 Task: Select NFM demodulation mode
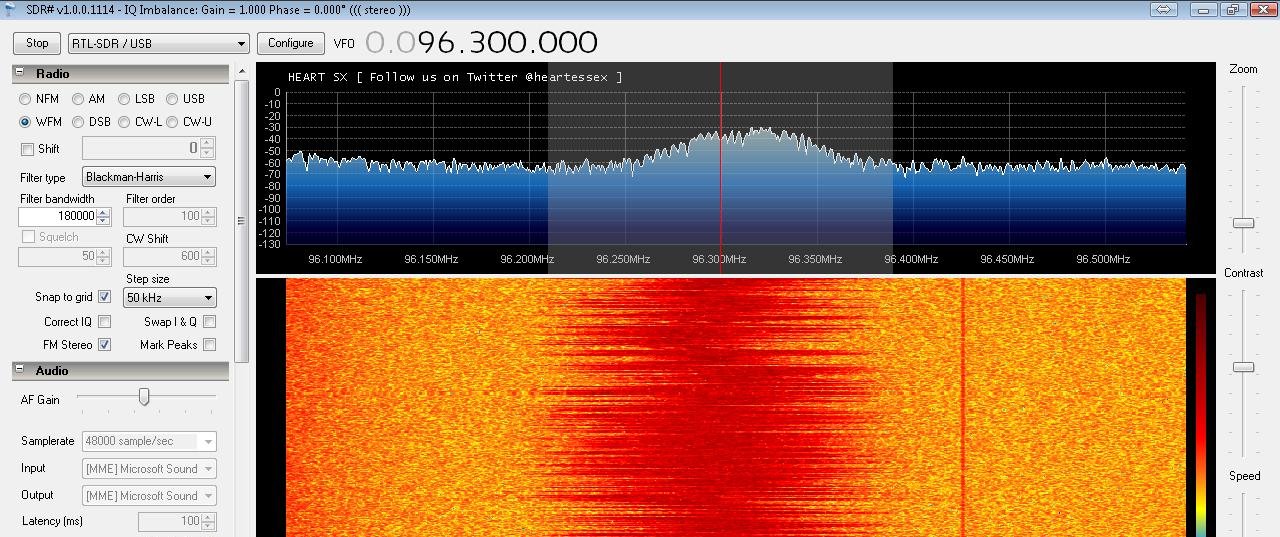(x=25, y=99)
